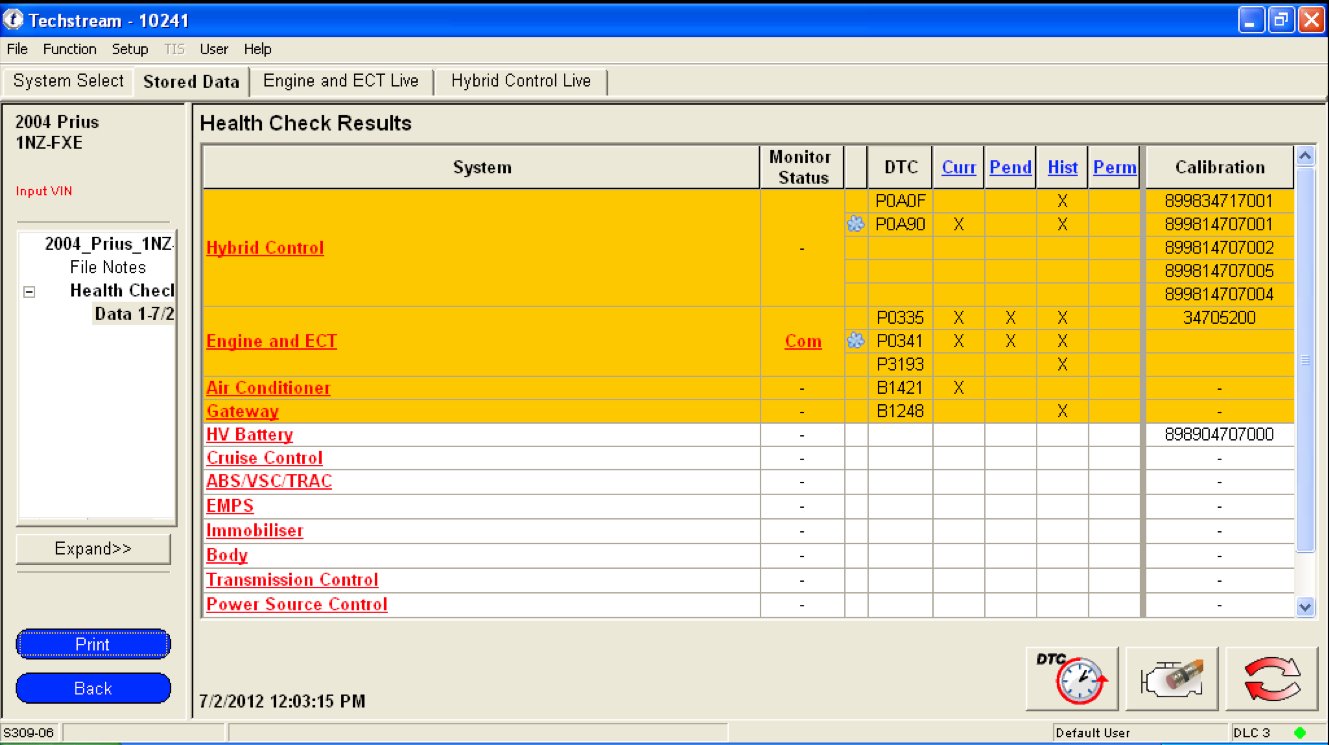Click the freeze frame snowflake icon beside P0A90
Image resolution: width=1329 pixels, height=745 pixels.
pos(855,225)
